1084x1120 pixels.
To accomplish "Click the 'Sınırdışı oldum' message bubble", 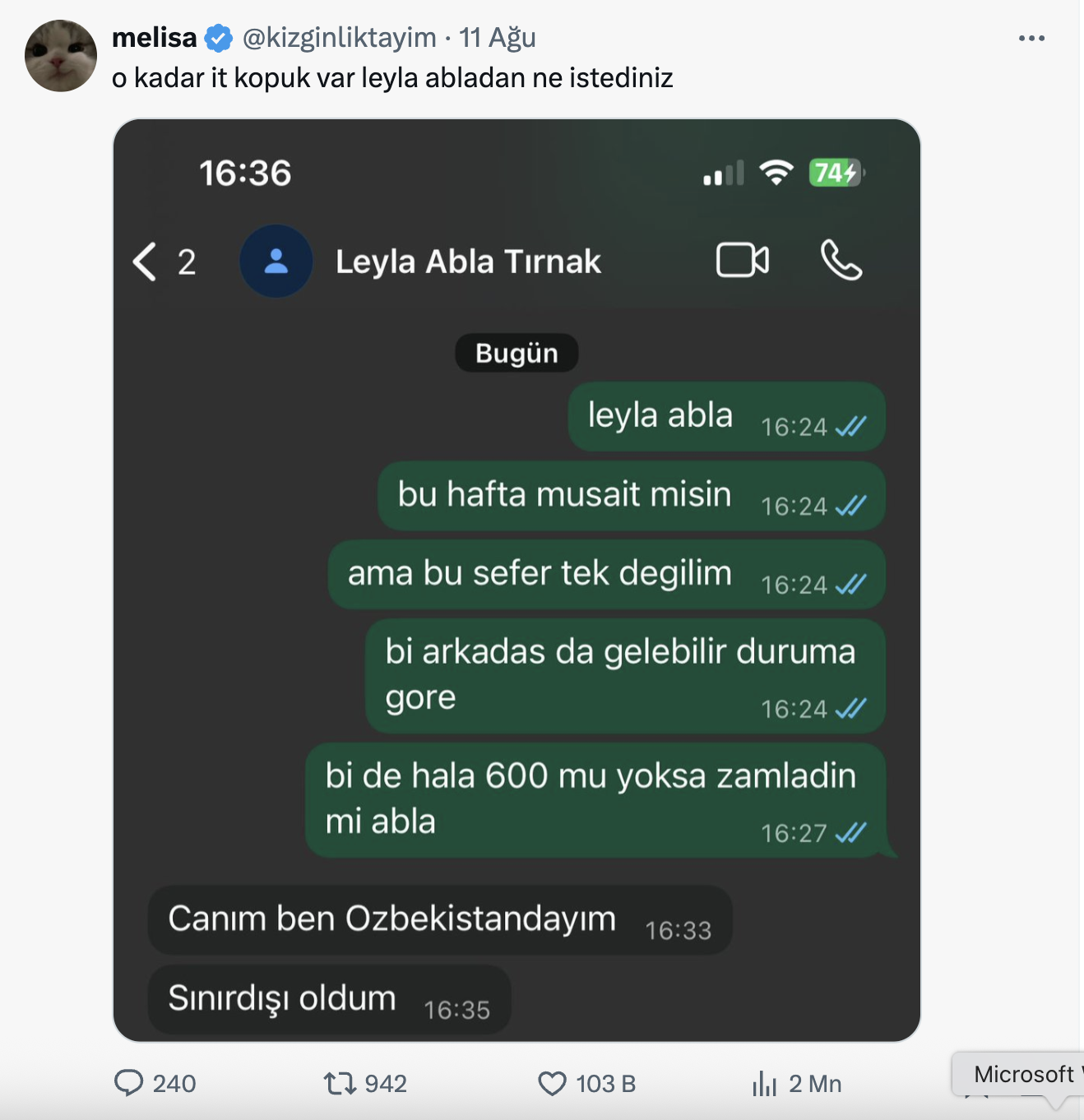I will click(330, 999).
